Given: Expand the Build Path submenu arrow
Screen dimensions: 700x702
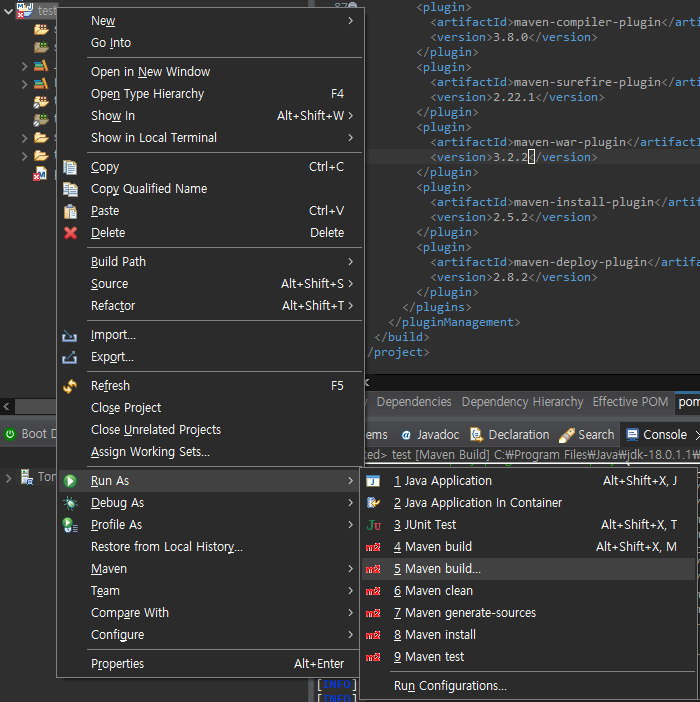Looking at the screenshot, I should pos(350,261).
